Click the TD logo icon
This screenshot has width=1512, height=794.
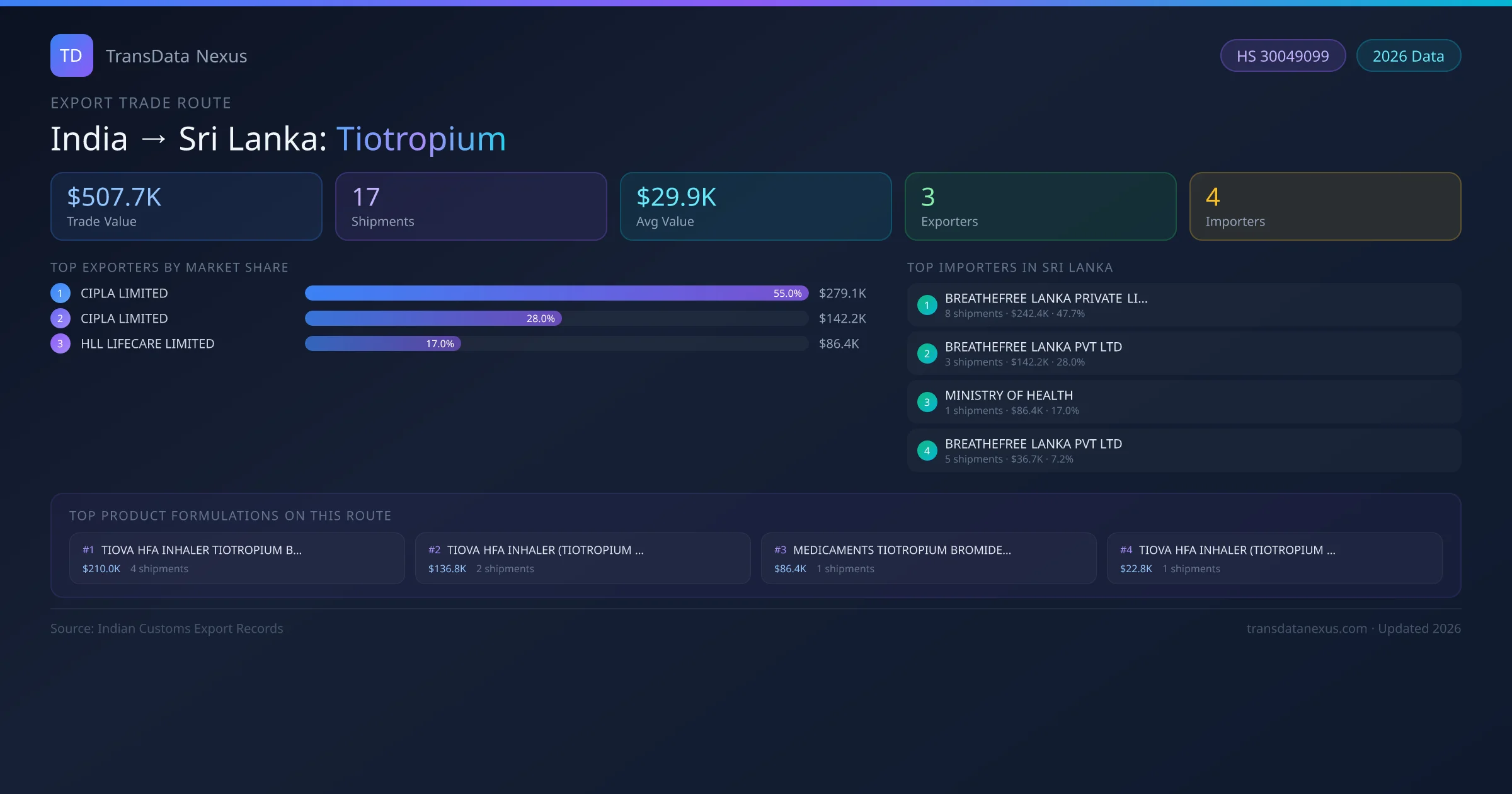tap(71, 55)
